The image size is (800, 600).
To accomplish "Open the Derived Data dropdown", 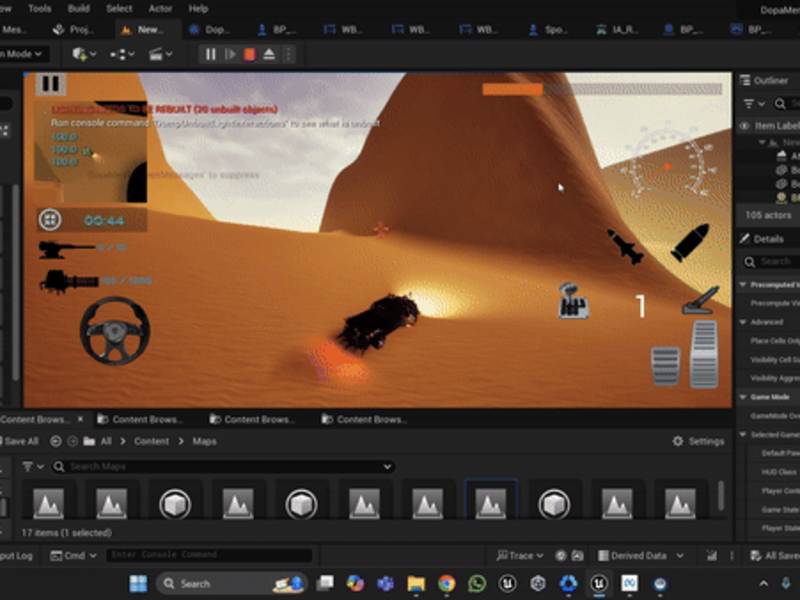I will pos(640,555).
